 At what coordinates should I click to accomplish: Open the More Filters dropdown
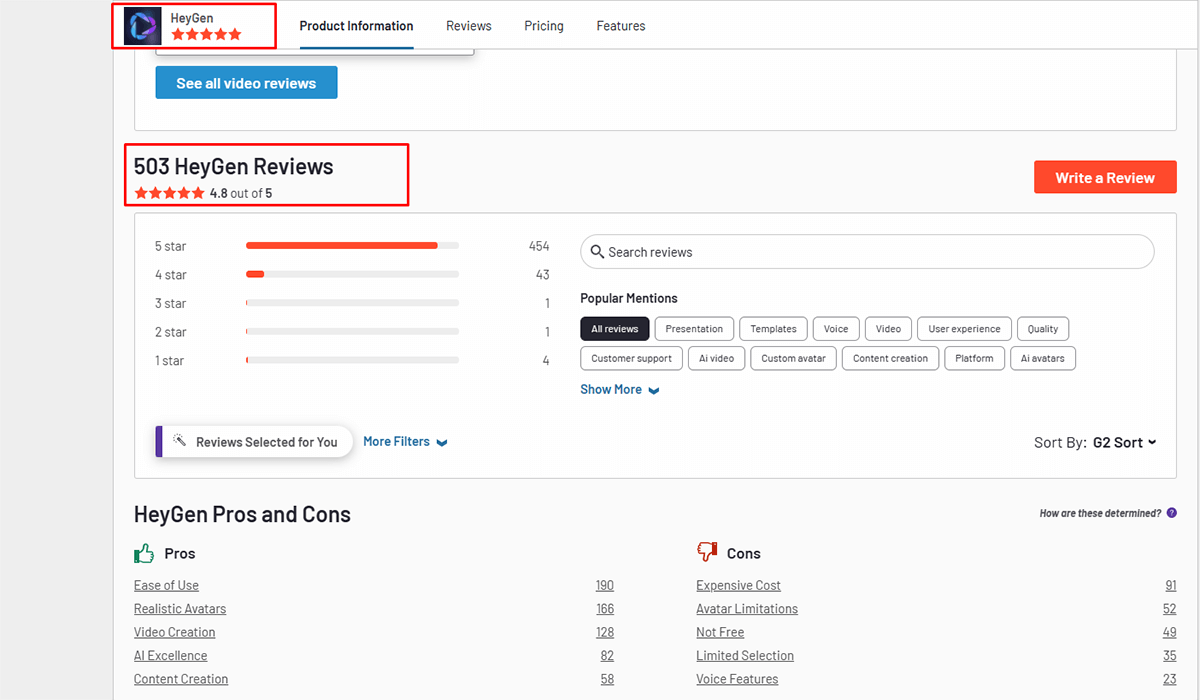point(405,441)
